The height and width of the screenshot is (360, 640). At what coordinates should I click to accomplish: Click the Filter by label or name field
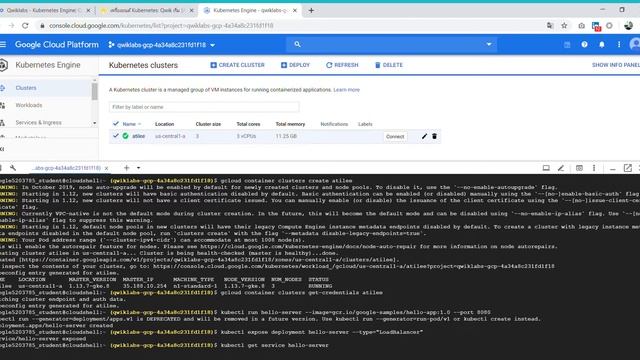204,107
